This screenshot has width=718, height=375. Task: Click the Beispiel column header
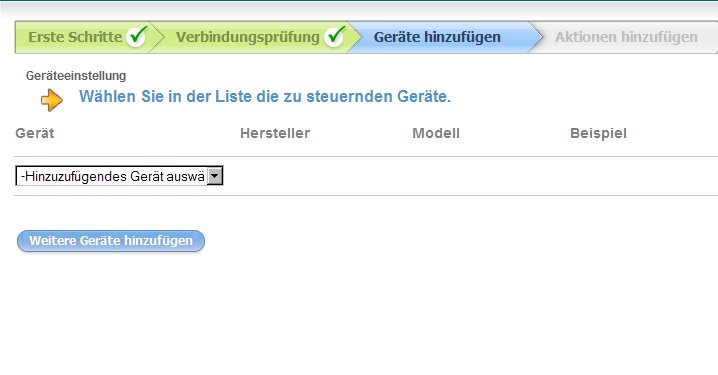click(598, 134)
